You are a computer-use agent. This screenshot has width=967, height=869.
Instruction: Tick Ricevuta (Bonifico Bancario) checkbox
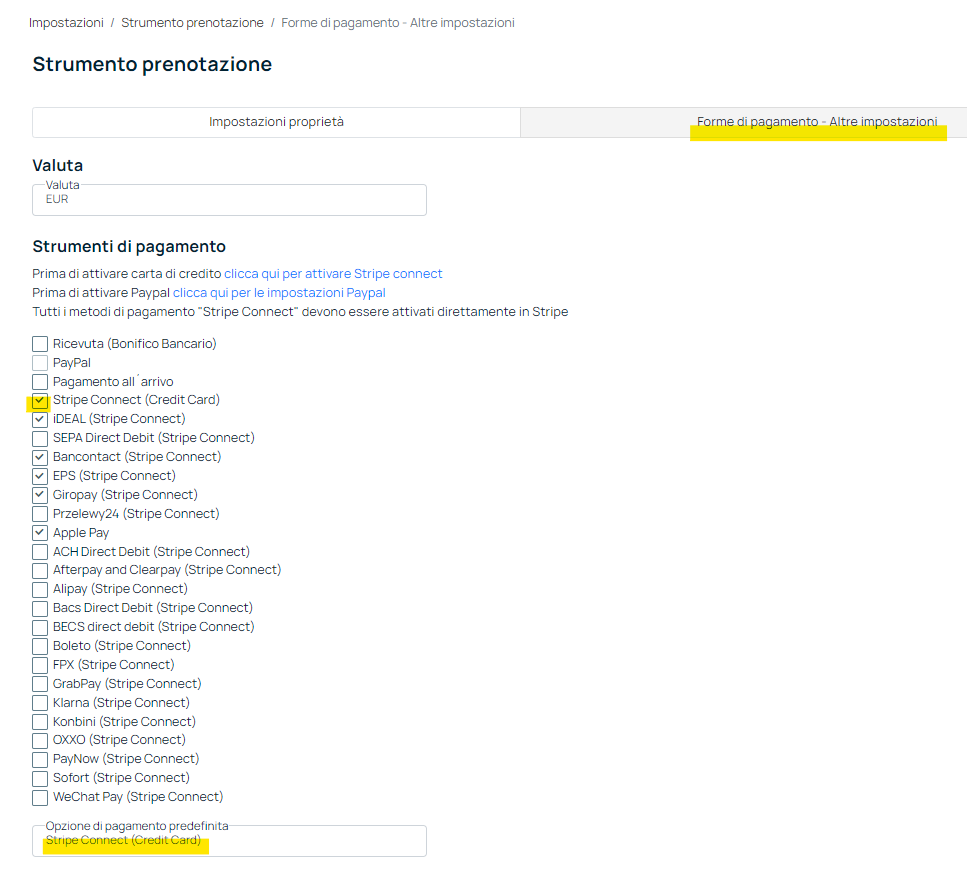click(x=40, y=344)
